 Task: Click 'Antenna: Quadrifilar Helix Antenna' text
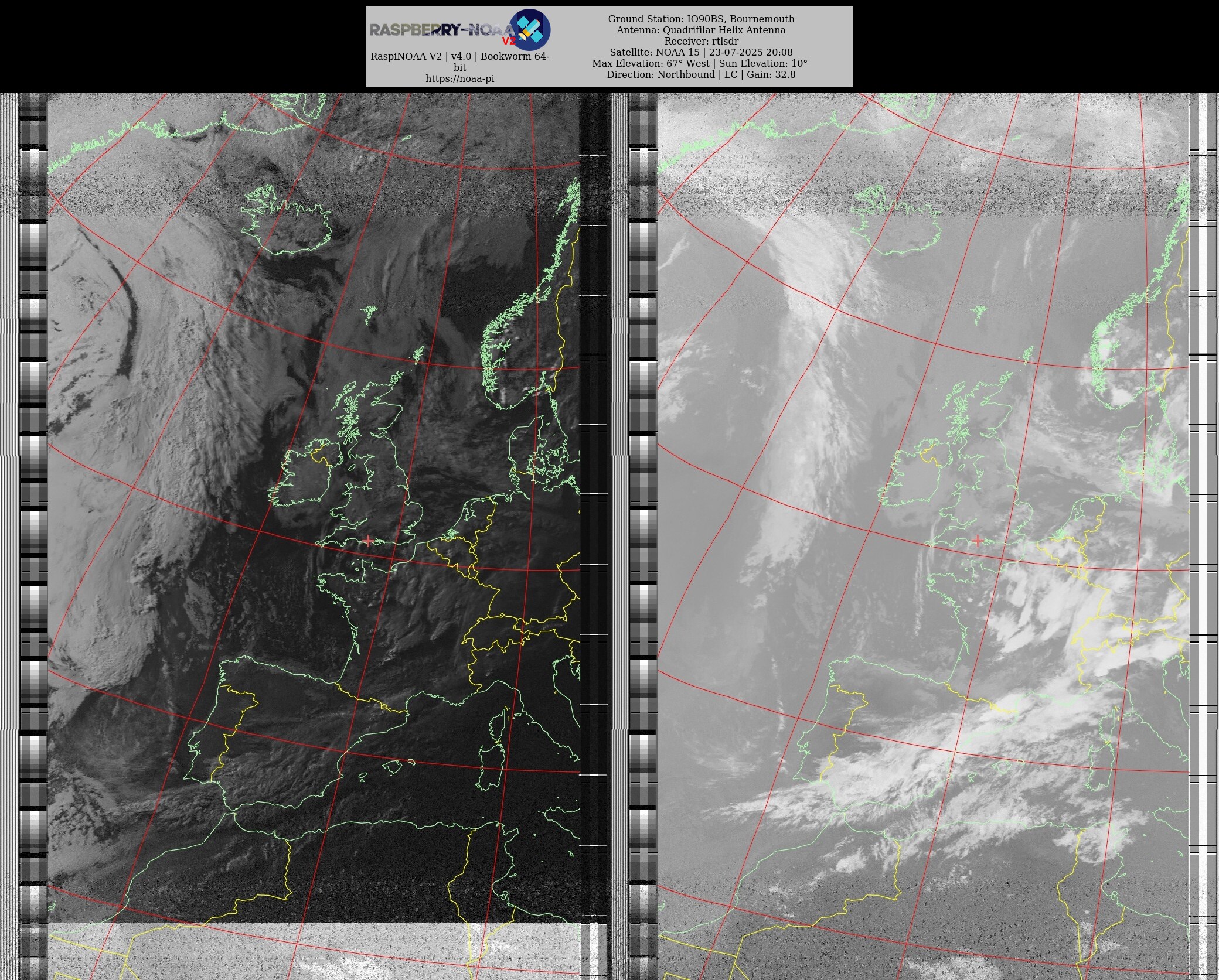click(x=701, y=30)
